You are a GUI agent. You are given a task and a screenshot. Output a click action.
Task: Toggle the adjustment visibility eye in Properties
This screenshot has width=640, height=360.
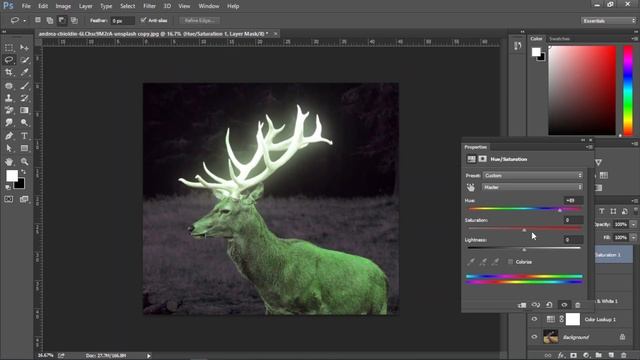pyautogui.click(x=564, y=305)
